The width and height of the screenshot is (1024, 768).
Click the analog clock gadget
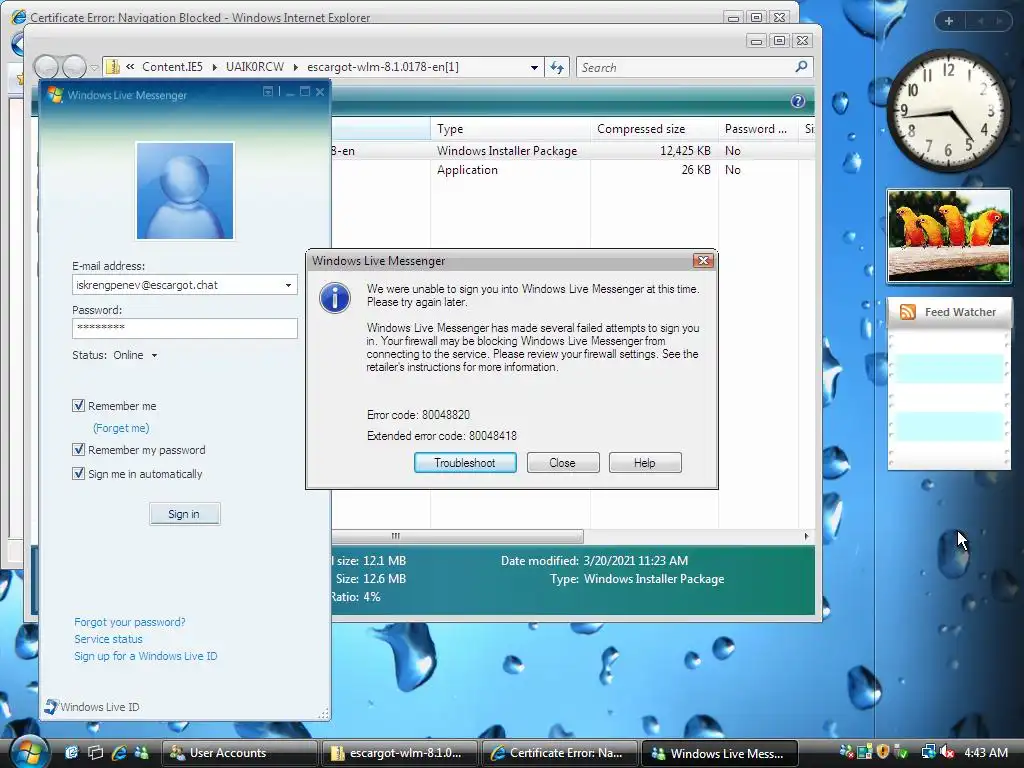(948, 111)
